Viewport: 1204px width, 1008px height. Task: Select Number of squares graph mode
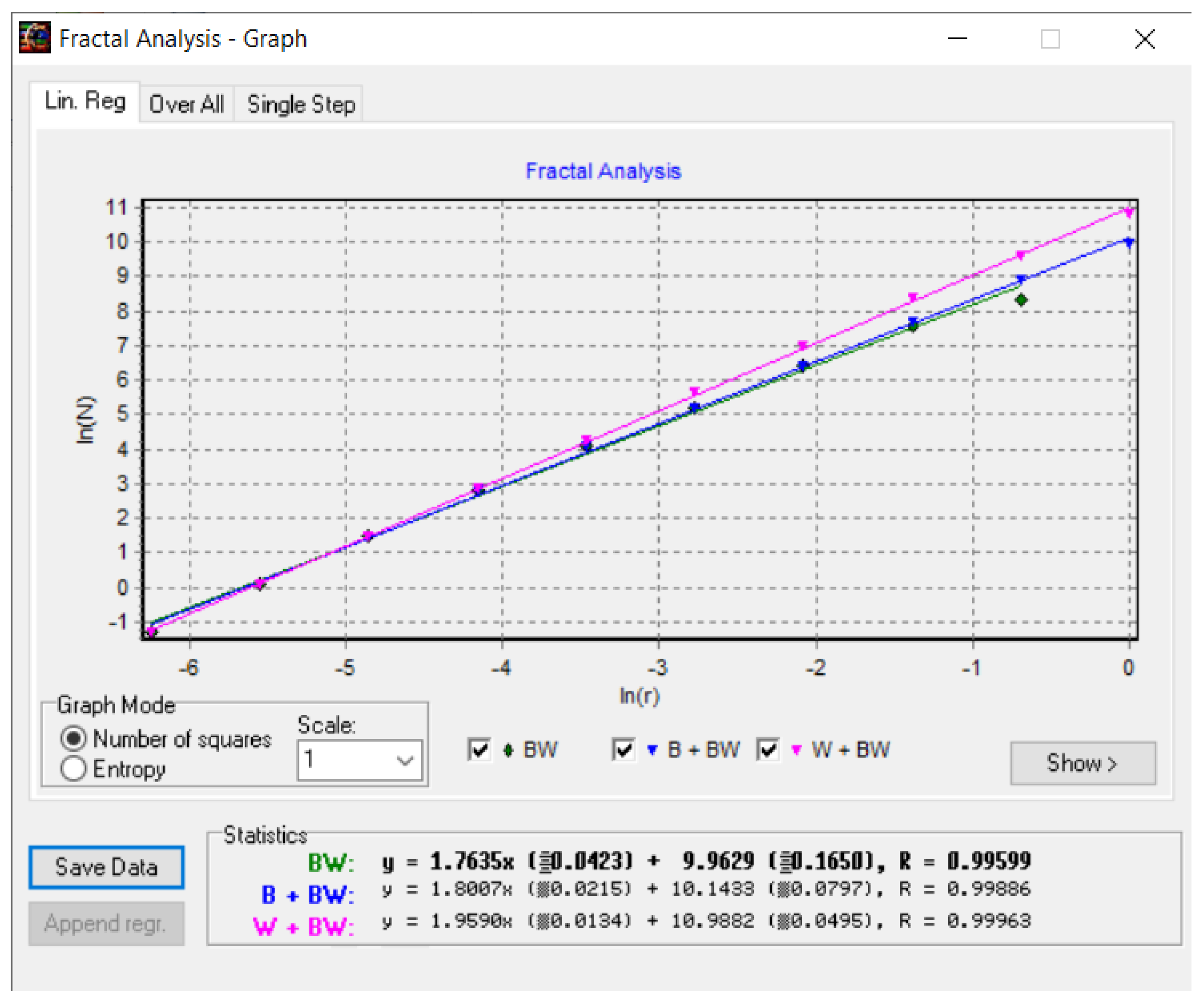tap(73, 739)
